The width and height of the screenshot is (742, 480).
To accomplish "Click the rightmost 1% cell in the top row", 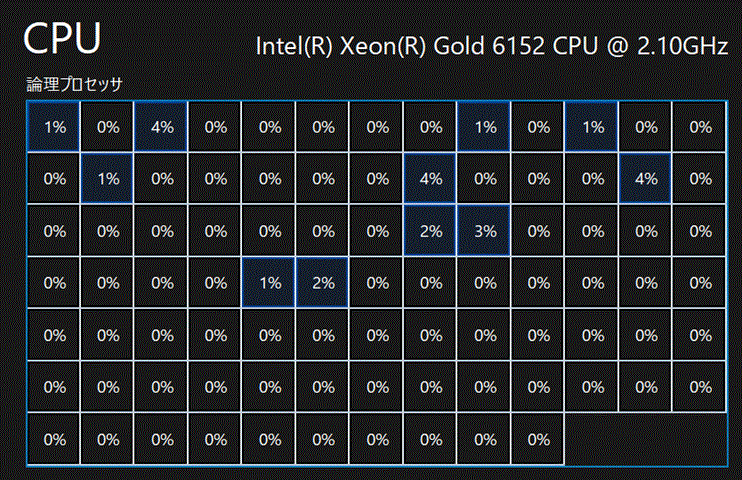I will point(592,127).
